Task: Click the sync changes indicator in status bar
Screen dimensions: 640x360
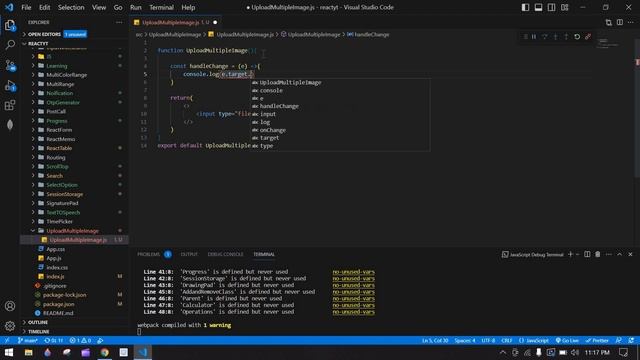Action: tap(54, 340)
